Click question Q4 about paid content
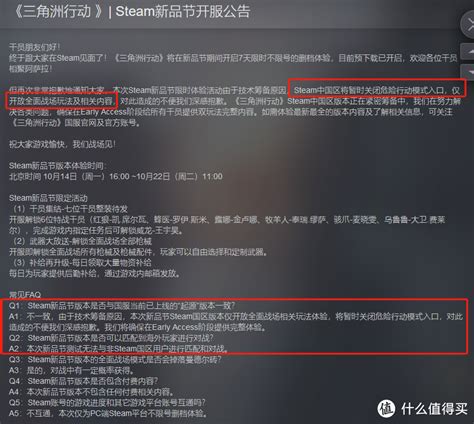This screenshot has width=474, height=424. click(84, 381)
